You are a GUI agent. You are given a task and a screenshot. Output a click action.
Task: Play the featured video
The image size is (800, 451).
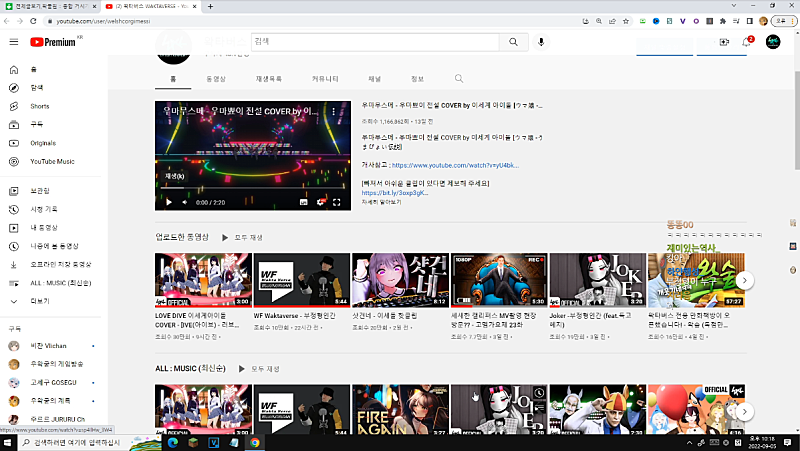coord(168,202)
